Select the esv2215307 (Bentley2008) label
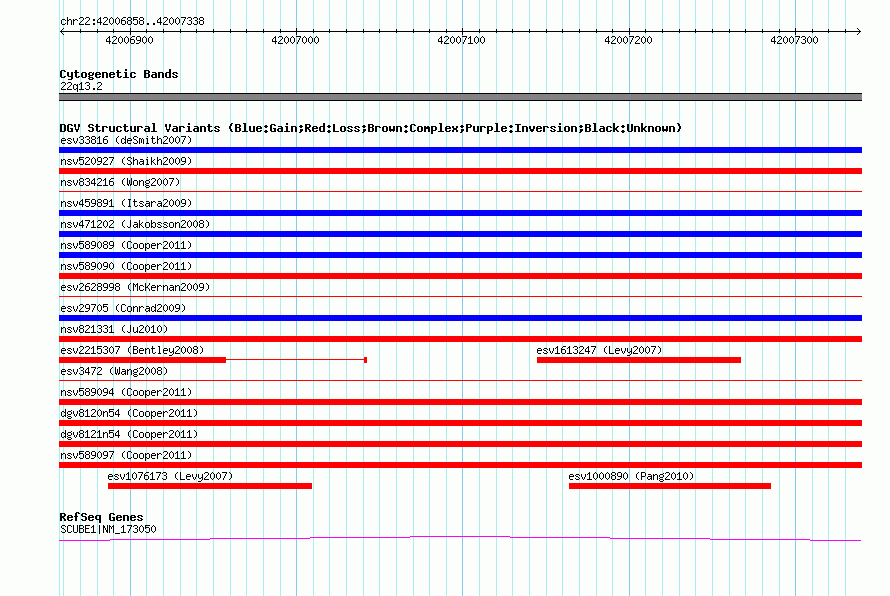The width and height of the screenshot is (890, 596). 132,350
